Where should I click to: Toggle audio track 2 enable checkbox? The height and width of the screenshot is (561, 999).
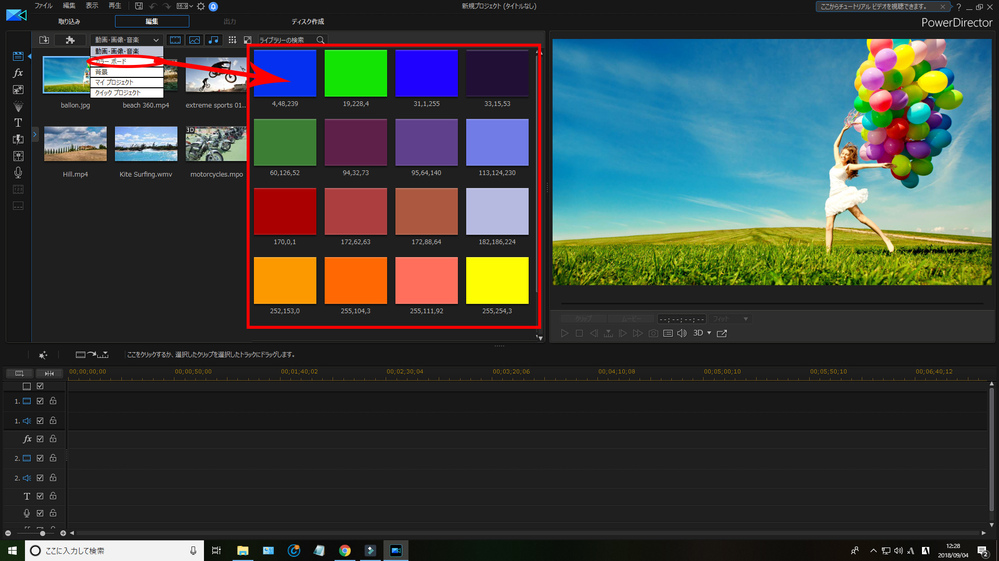point(40,478)
